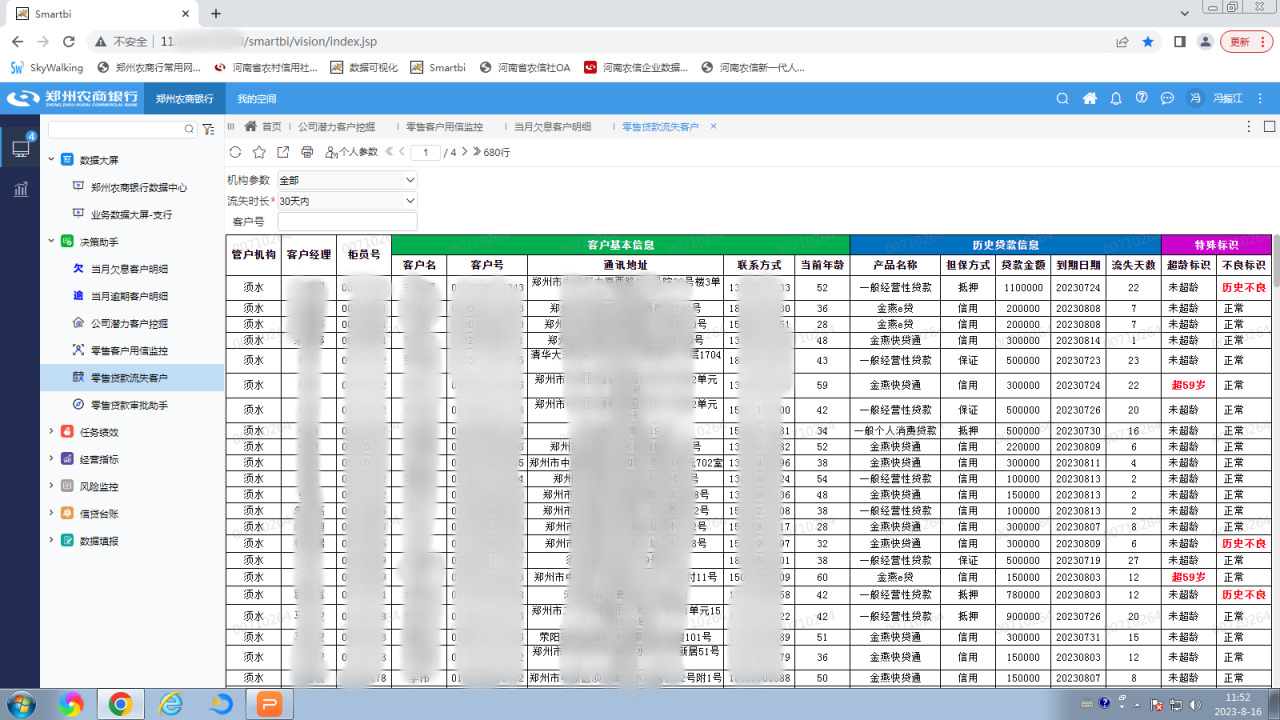The width and height of the screenshot is (1280, 720).
Task: Click the 个人参数 button
Action: (x=352, y=152)
